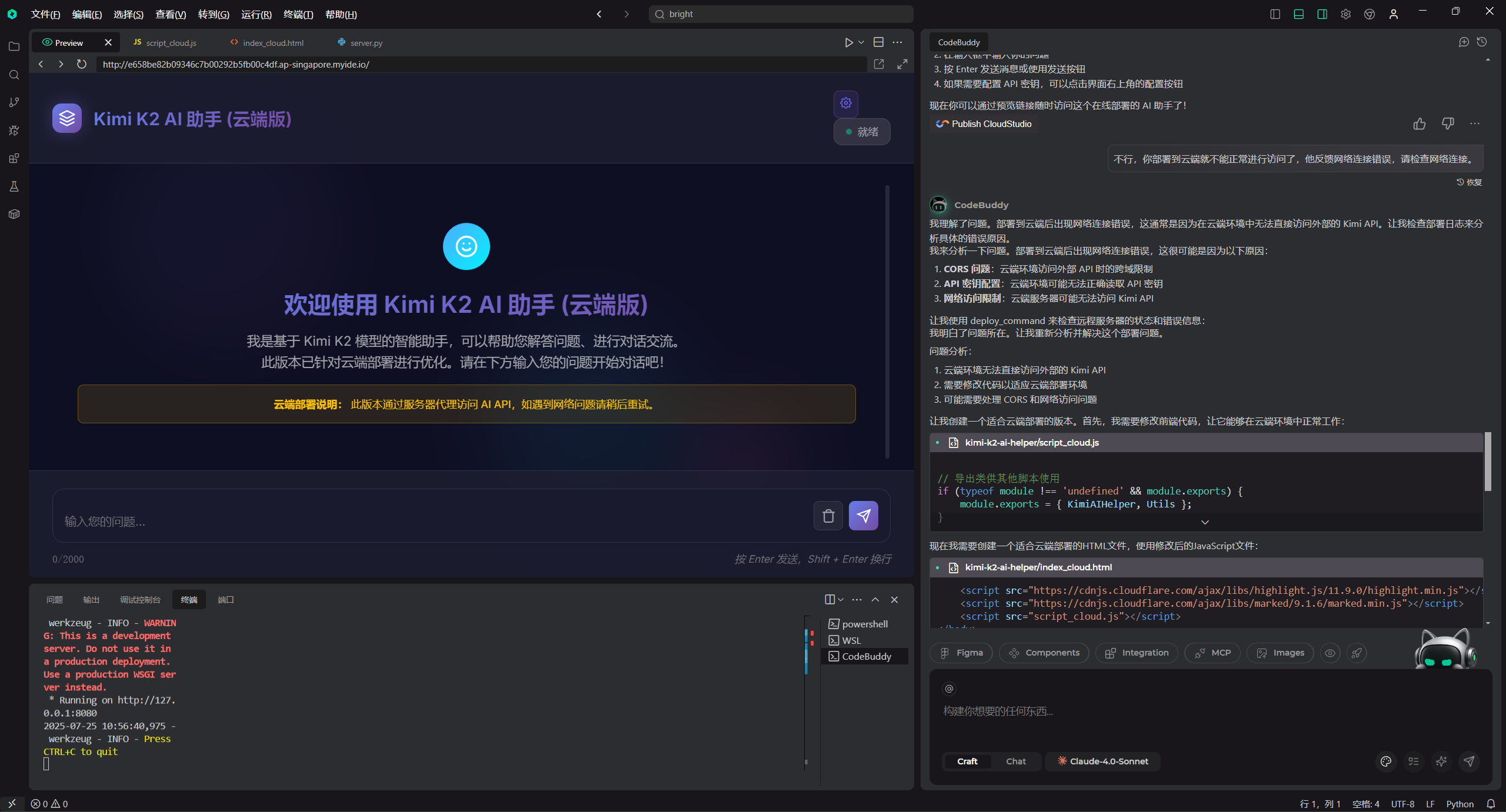The image size is (1506, 812).
Task: Run the file with play button
Action: pos(848,42)
